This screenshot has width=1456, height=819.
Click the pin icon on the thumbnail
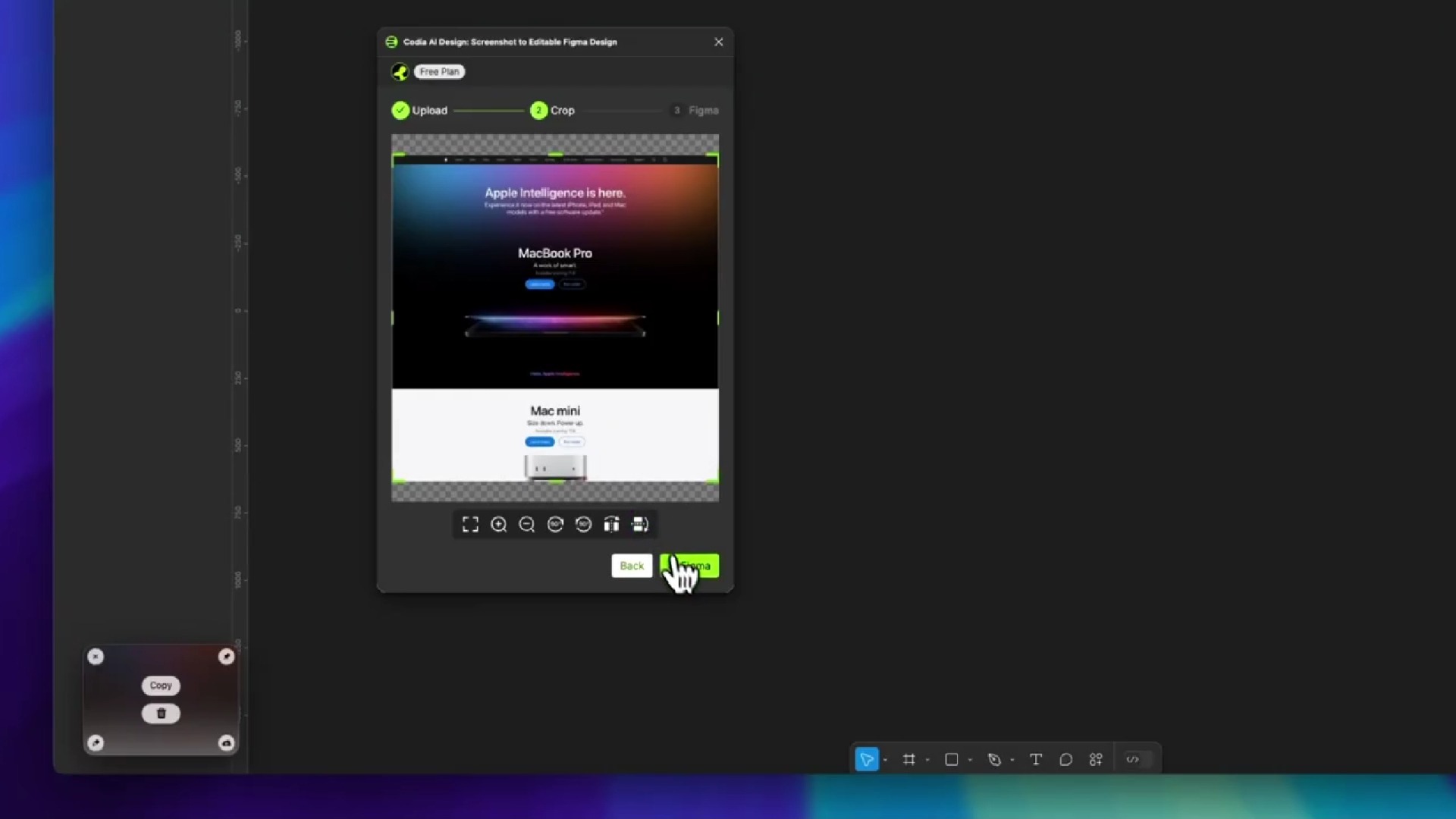click(x=226, y=657)
